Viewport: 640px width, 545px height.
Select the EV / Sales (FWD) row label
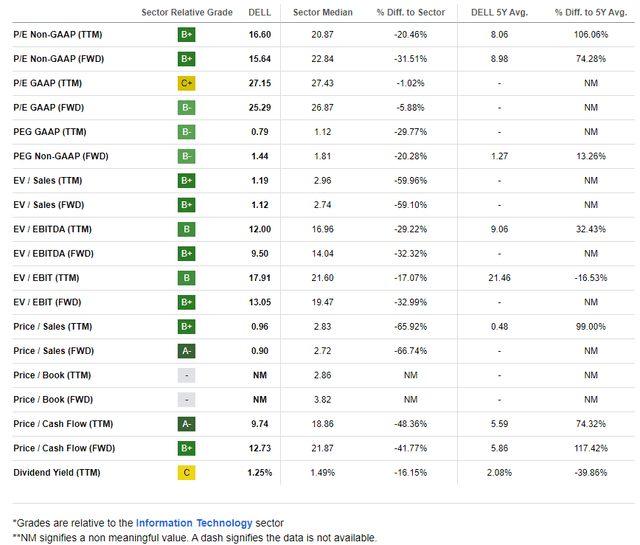pos(49,205)
